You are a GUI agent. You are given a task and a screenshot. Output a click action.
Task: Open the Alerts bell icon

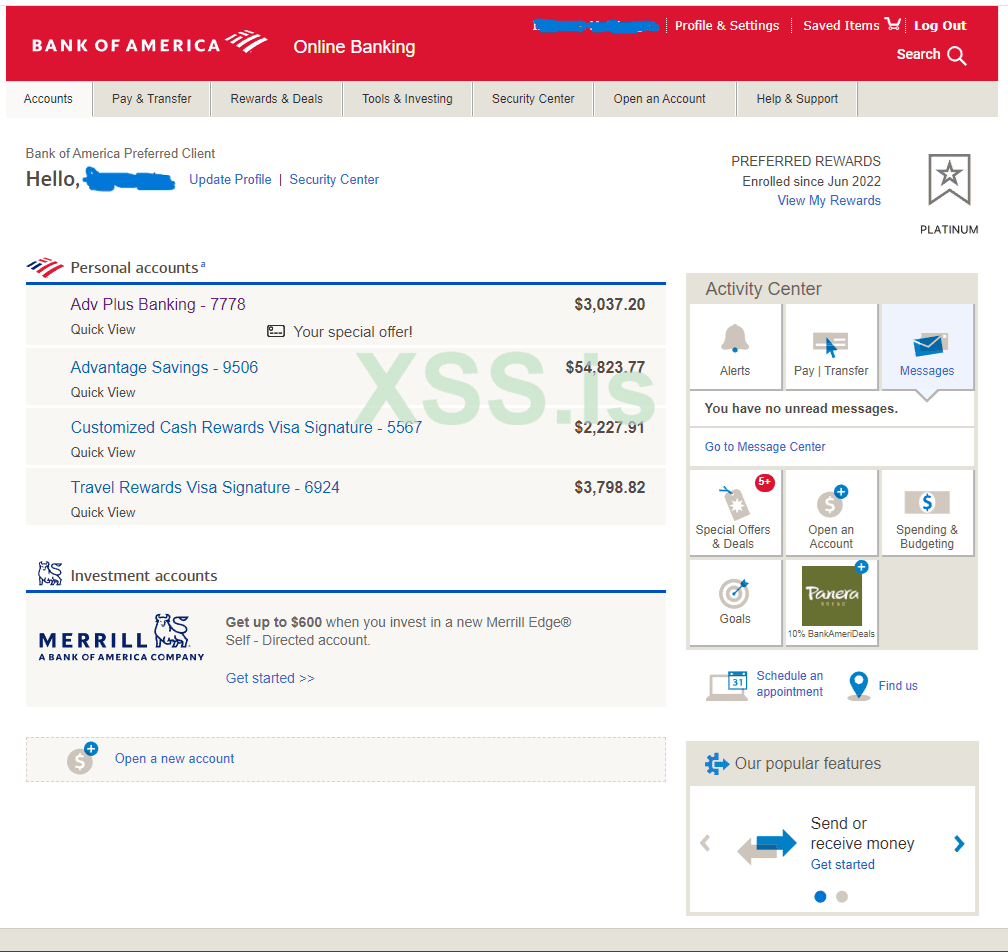pyautogui.click(x=735, y=339)
